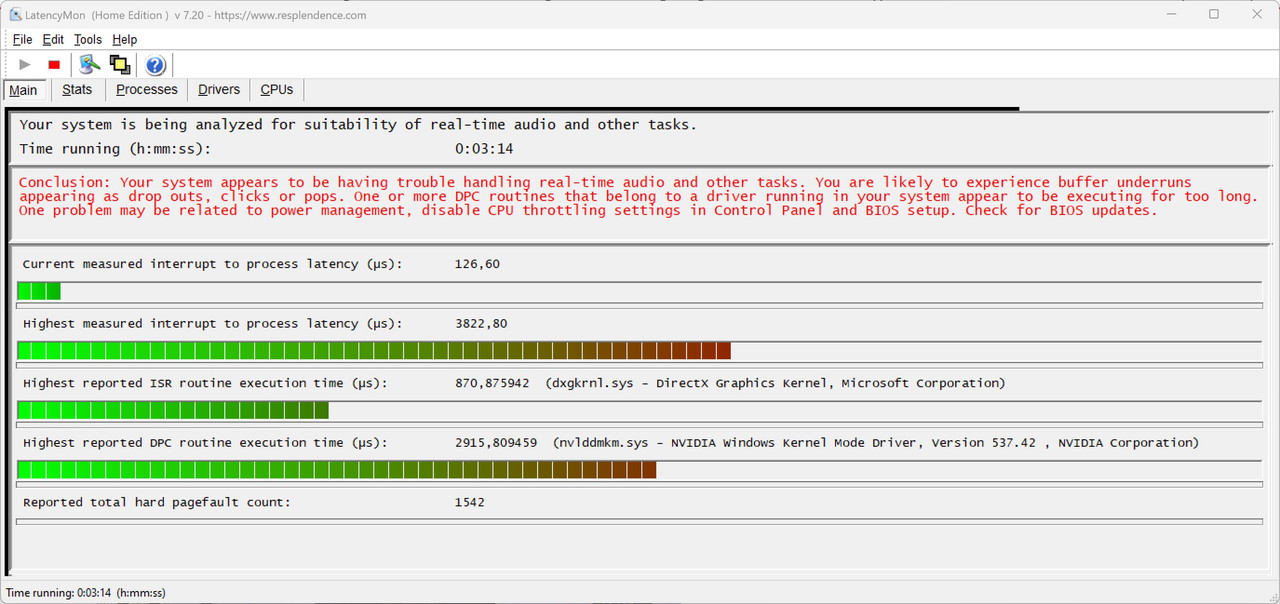
Task: Click the highest ISR execution time bar
Action: tap(173, 410)
